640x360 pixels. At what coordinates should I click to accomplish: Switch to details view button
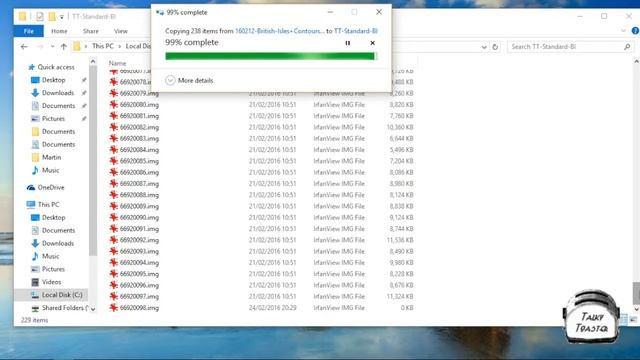[x=624, y=320]
